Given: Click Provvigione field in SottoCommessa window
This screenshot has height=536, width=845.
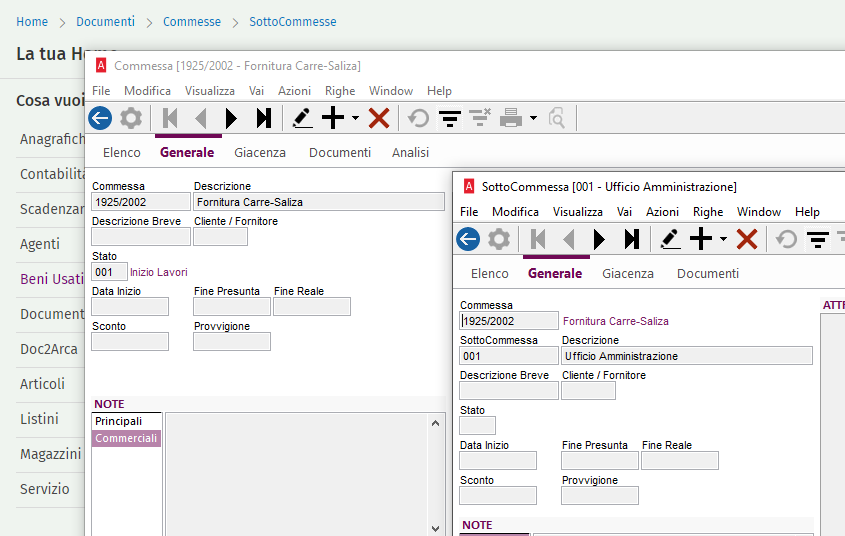Looking at the screenshot, I should point(600,496).
